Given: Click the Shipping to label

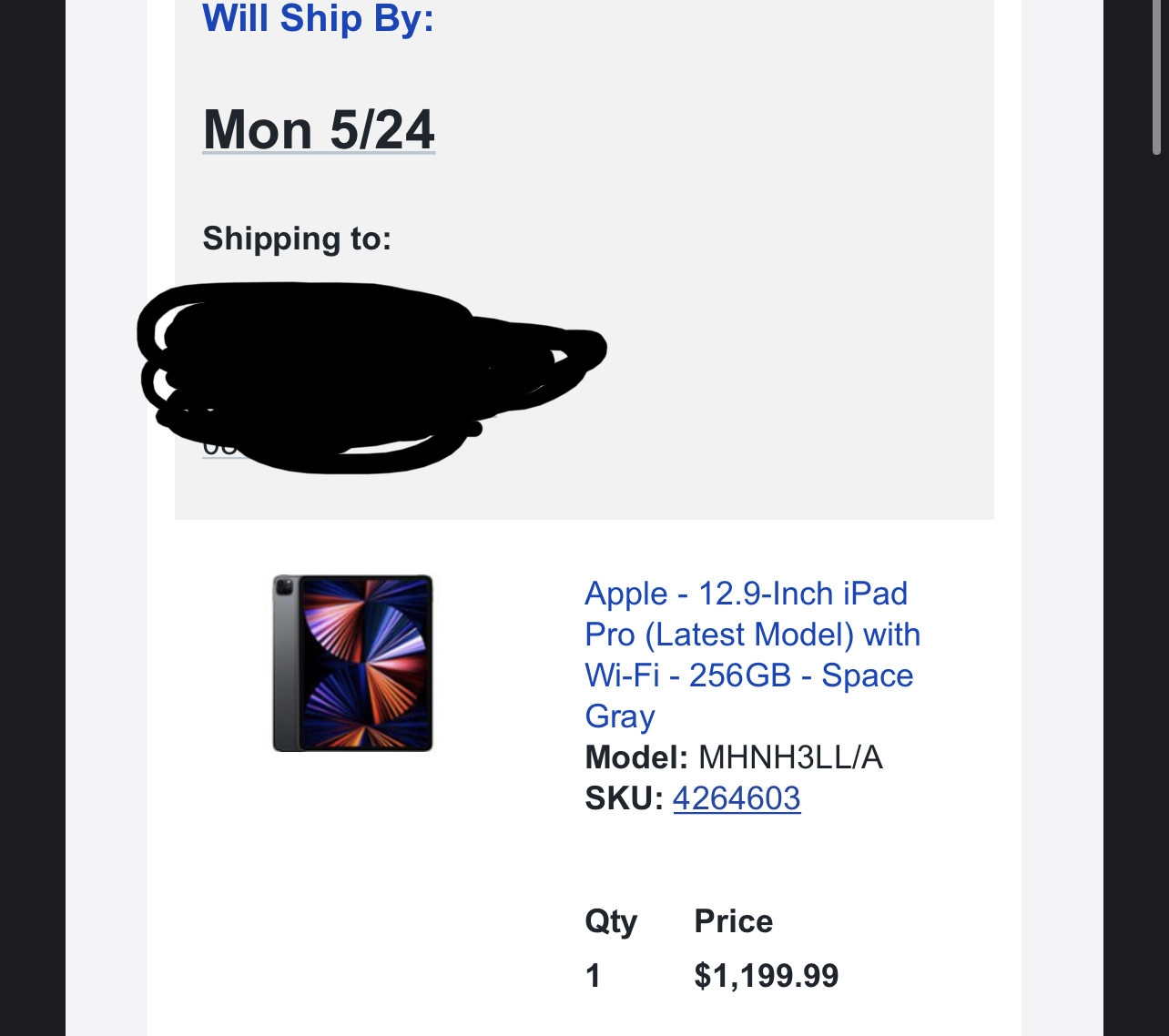Looking at the screenshot, I should tap(297, 239).
